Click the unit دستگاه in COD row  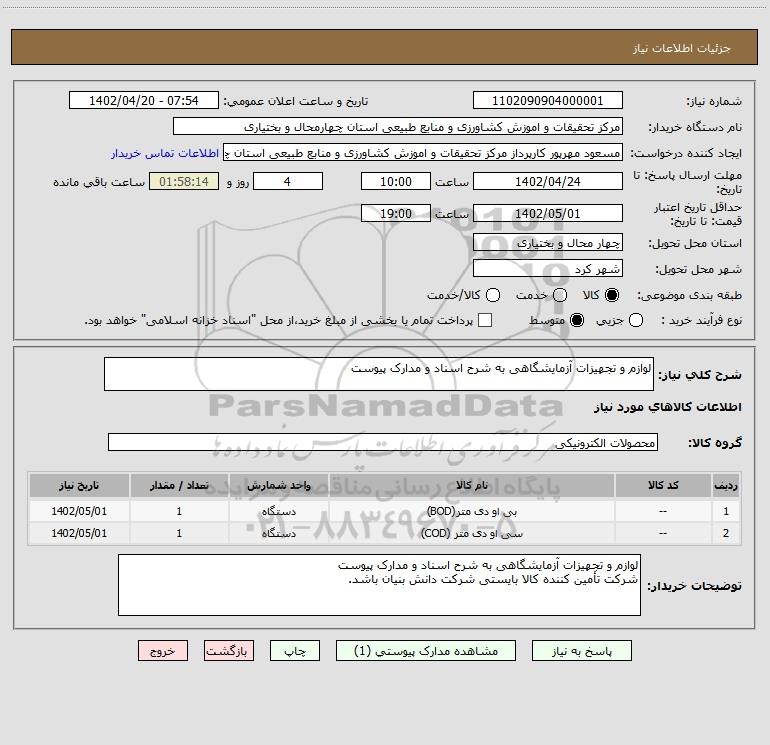point(278,533)
